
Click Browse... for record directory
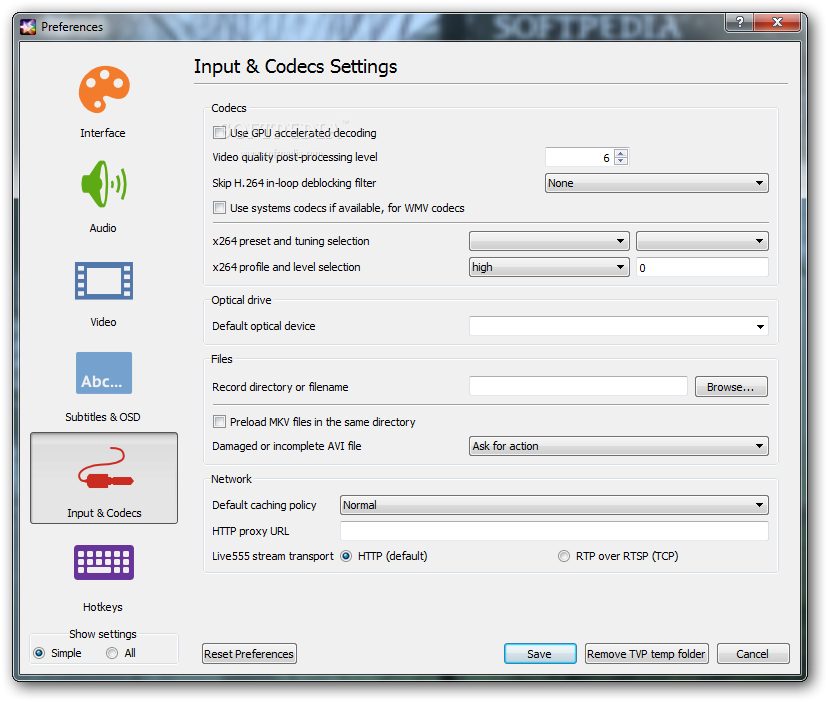[731, 387]
